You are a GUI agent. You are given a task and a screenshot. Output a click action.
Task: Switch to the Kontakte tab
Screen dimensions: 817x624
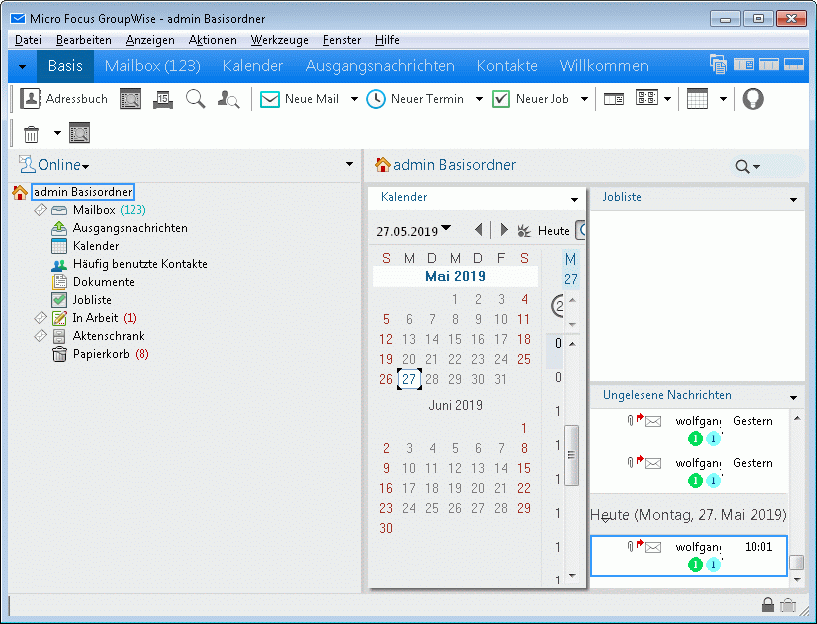tap(507, 66)
